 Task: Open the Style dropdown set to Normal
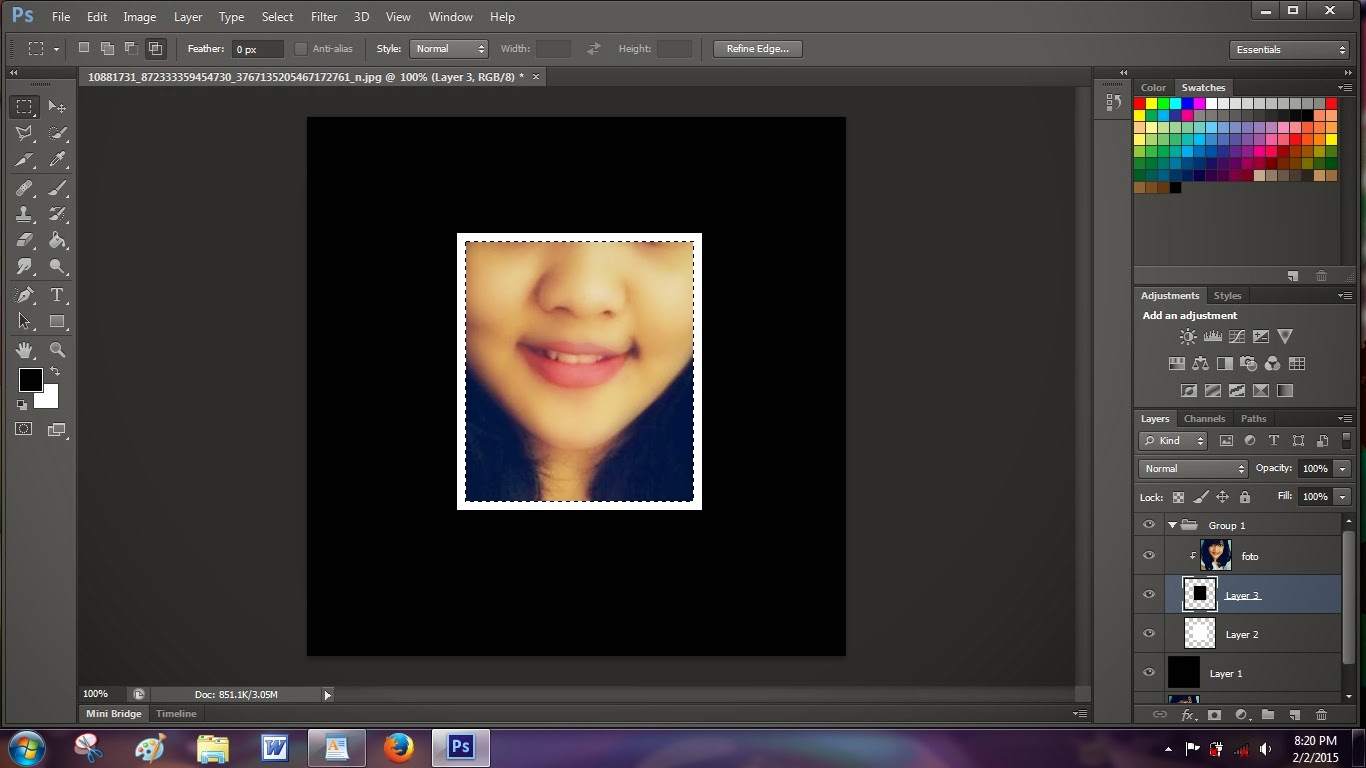pyautogui.click(x=448, y=49)
